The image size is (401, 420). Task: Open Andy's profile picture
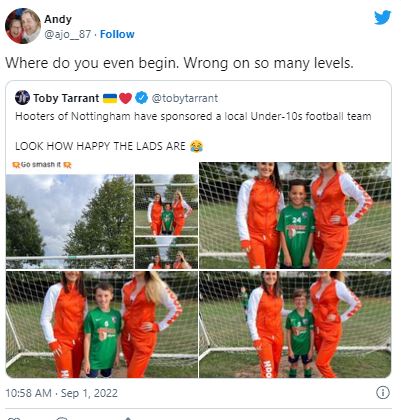(x=23, y=26)
